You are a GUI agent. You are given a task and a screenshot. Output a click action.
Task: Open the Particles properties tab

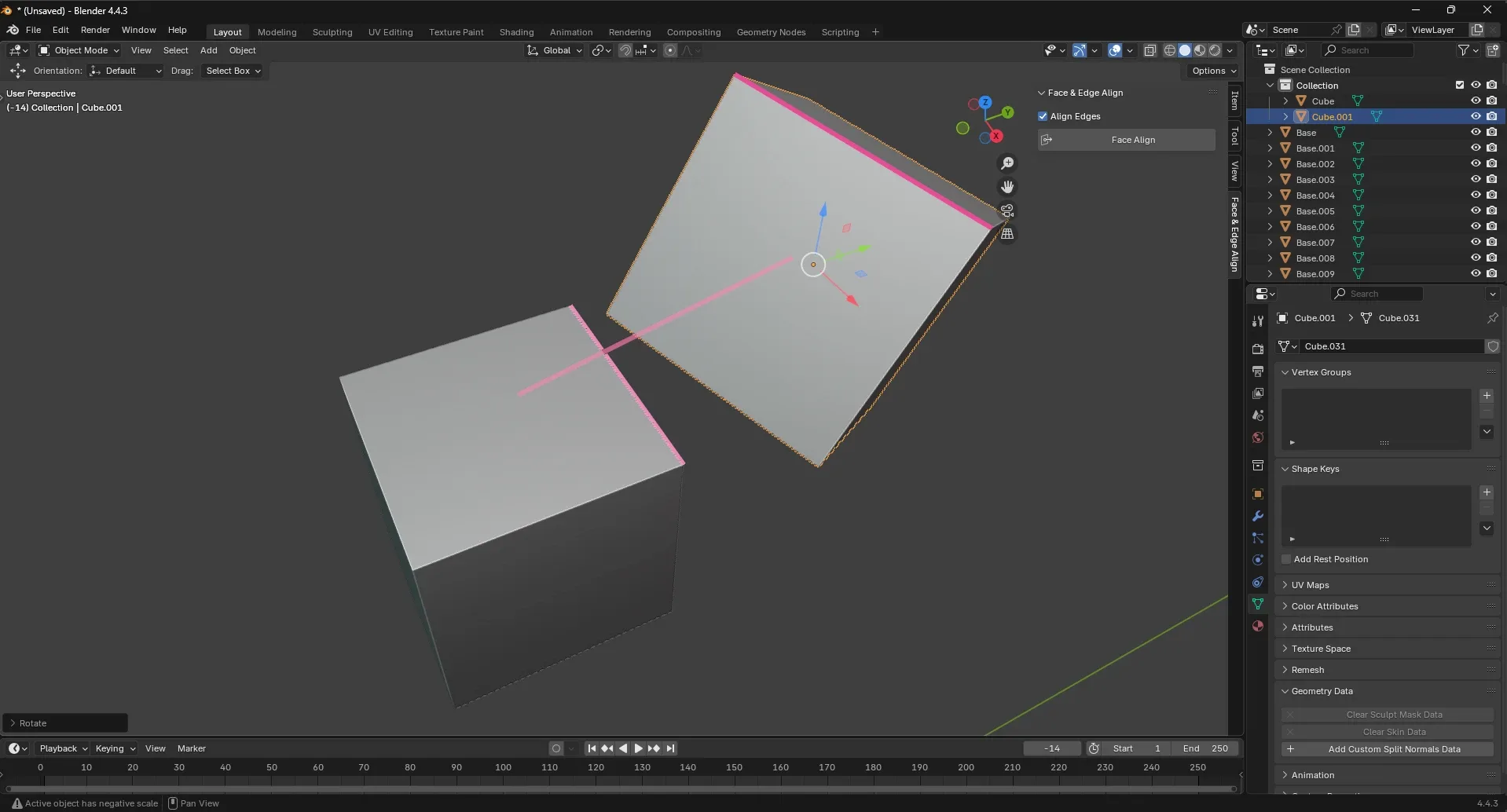point(1258,538)
